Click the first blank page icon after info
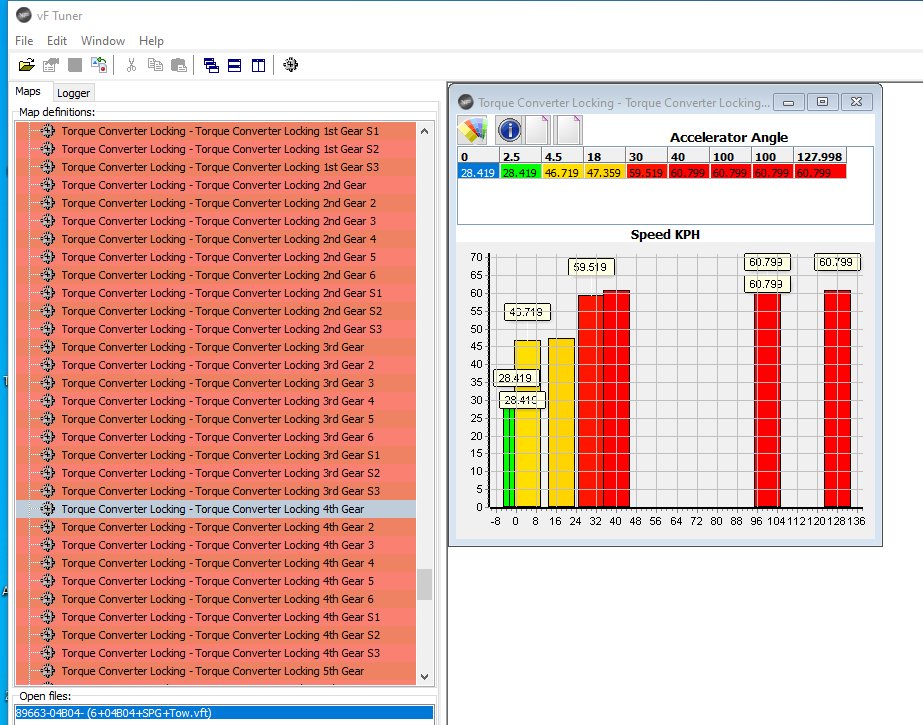The image size is (923, 725). pyautogui.click(x=537, y=130)
